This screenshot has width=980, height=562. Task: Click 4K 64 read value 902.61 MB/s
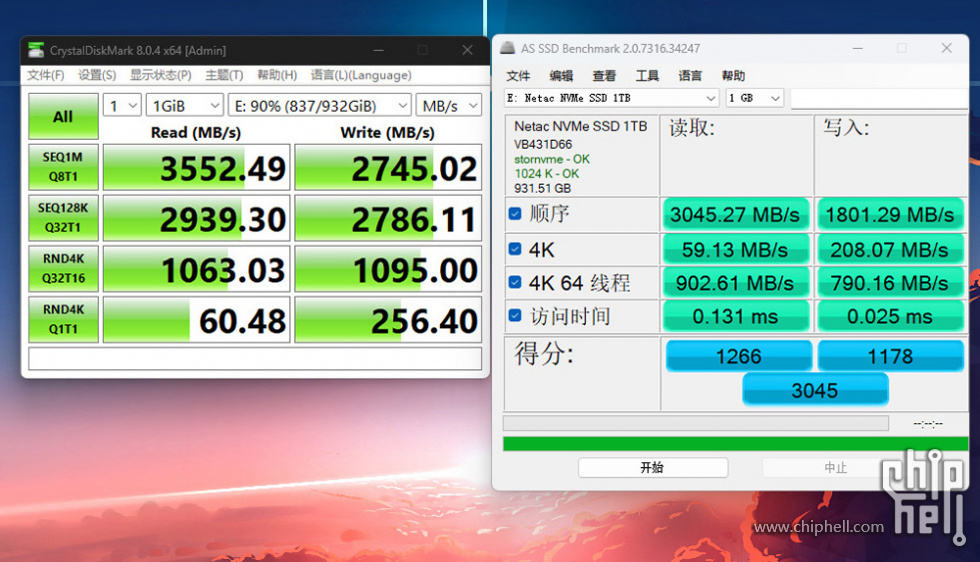click(x=736, y=283)
